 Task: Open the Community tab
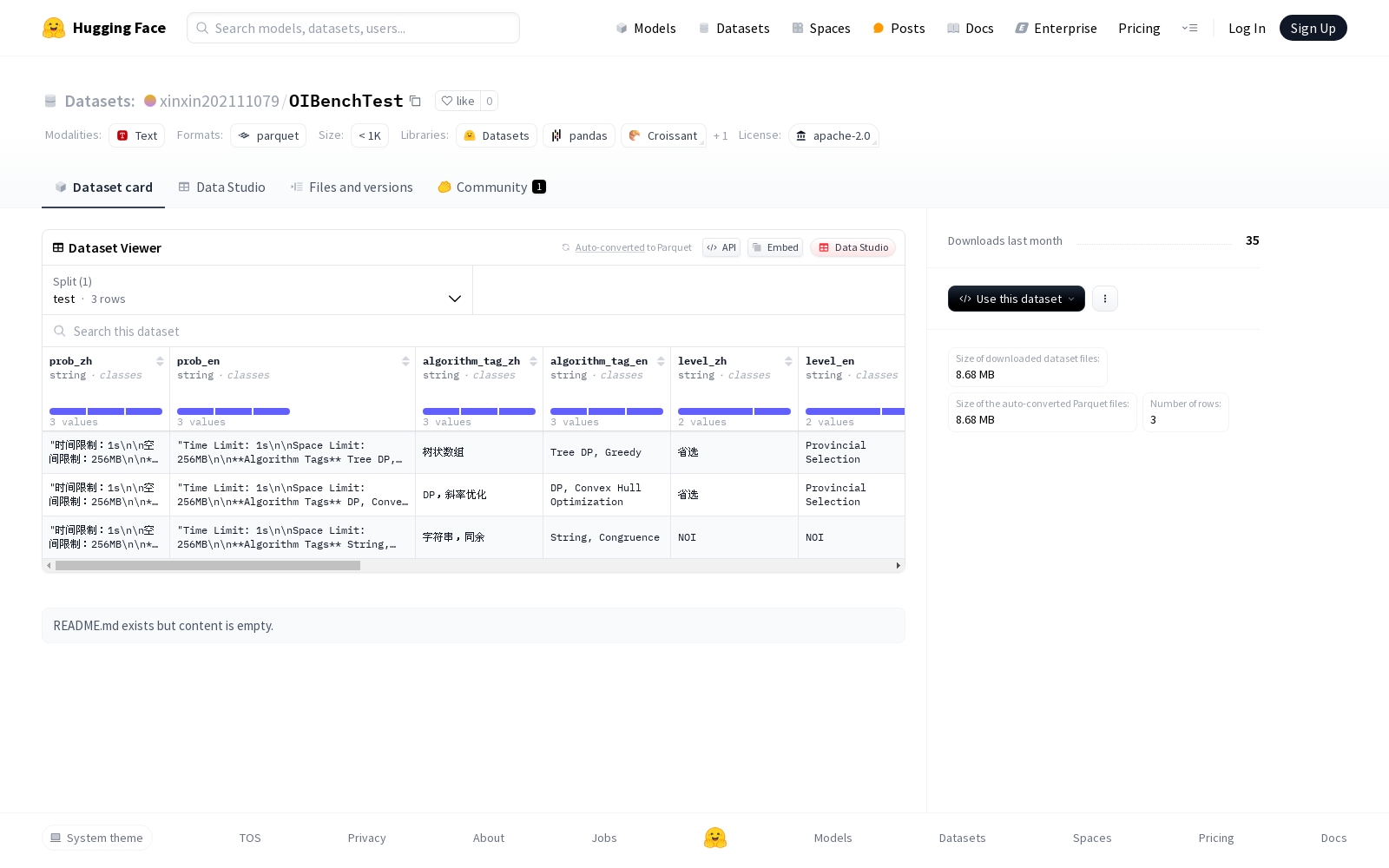(x=492, y=187)
